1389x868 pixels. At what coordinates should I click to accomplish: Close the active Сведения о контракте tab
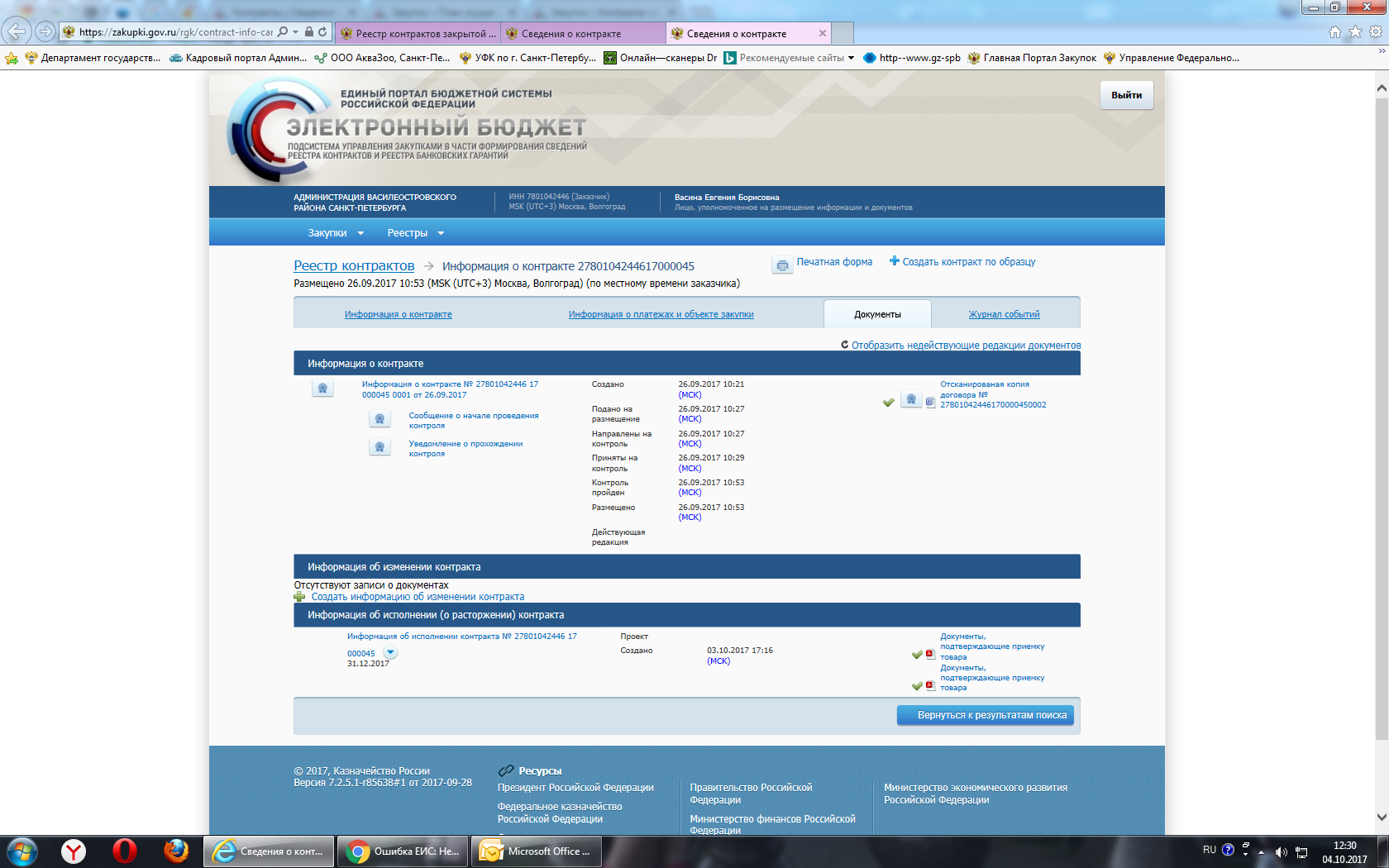pos(822,33)
